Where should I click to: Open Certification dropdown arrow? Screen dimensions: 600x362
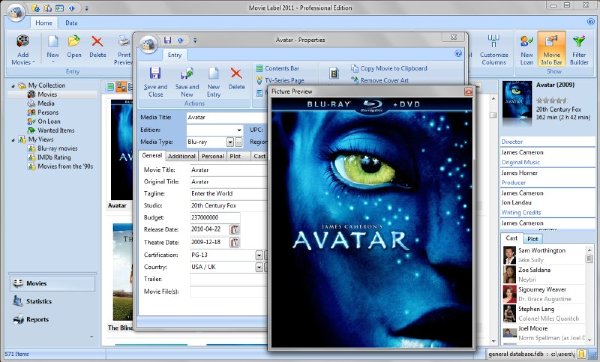[x=259, y=255]
